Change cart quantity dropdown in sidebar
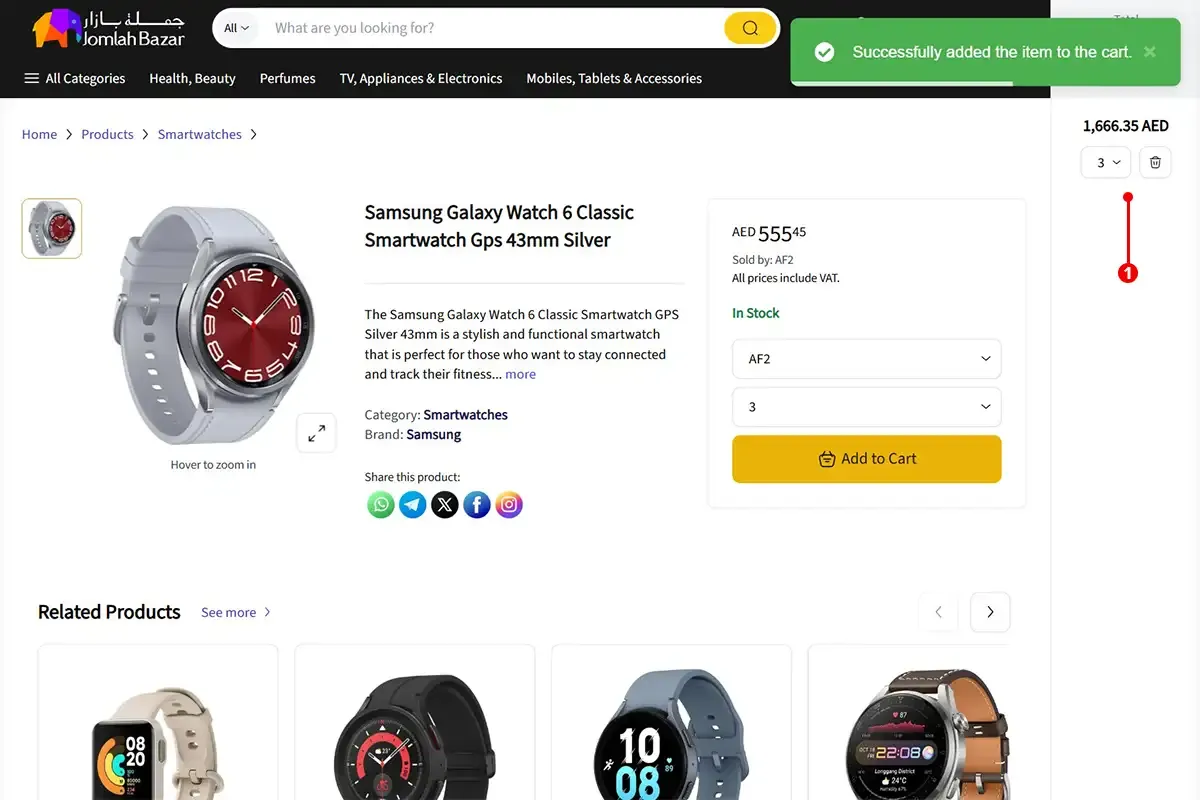Viewport: 1200px width, 800px height. coord(1106,162)
